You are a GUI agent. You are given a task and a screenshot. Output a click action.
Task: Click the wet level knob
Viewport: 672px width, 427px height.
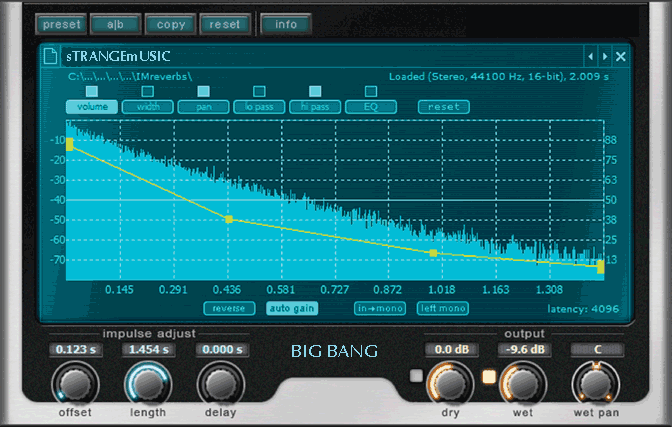pos(523,384)
